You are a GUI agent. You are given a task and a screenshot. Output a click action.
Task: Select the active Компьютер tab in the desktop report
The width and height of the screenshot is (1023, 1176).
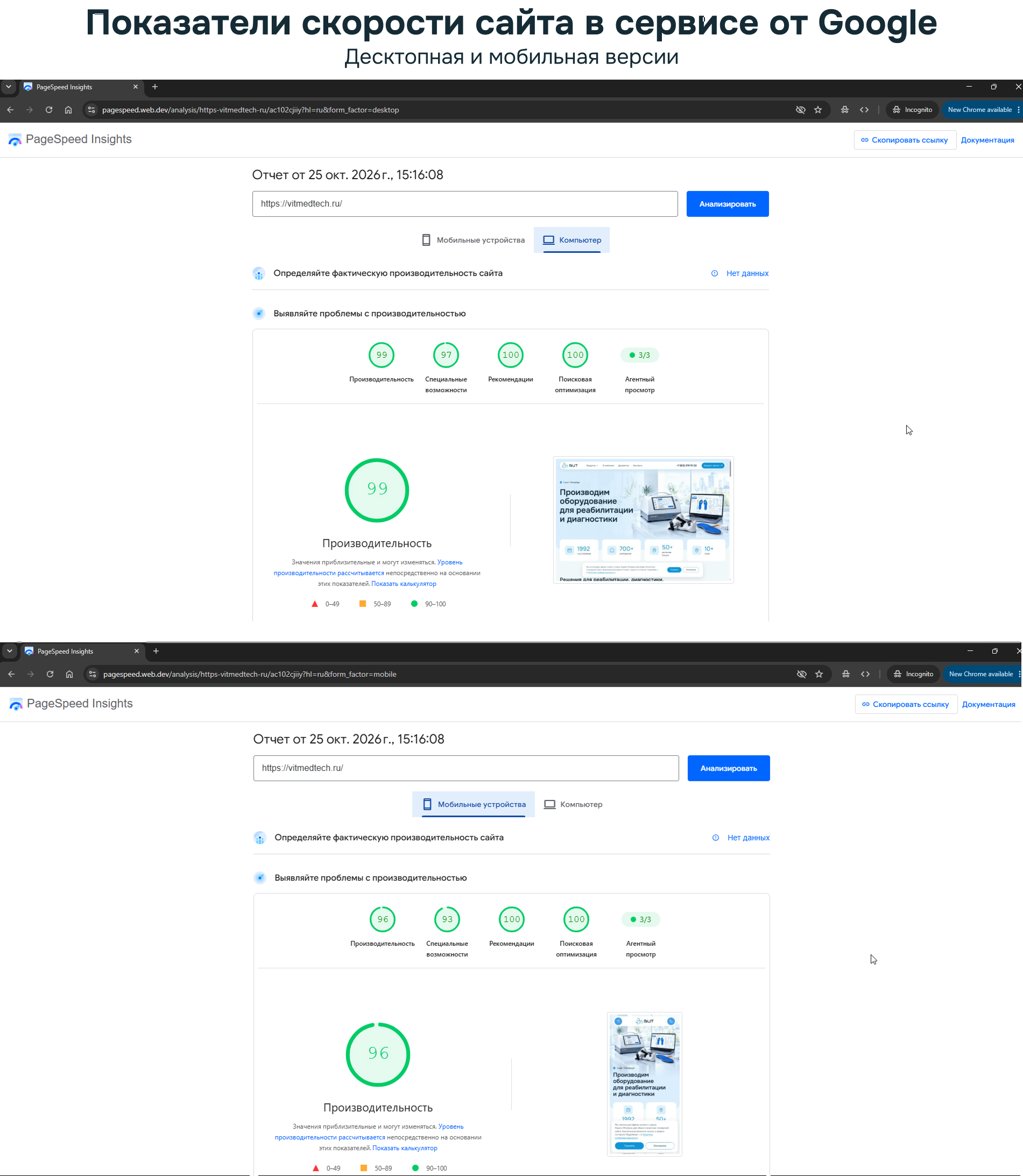pyautogui.click(x=572, y=240)
